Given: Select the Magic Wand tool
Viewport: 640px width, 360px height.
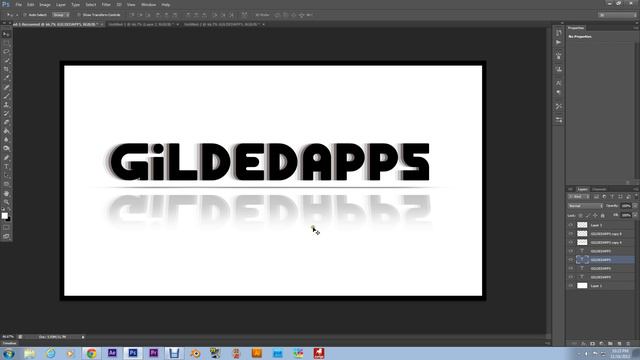Looking at the screenshot, I should [x=6, y=60].
